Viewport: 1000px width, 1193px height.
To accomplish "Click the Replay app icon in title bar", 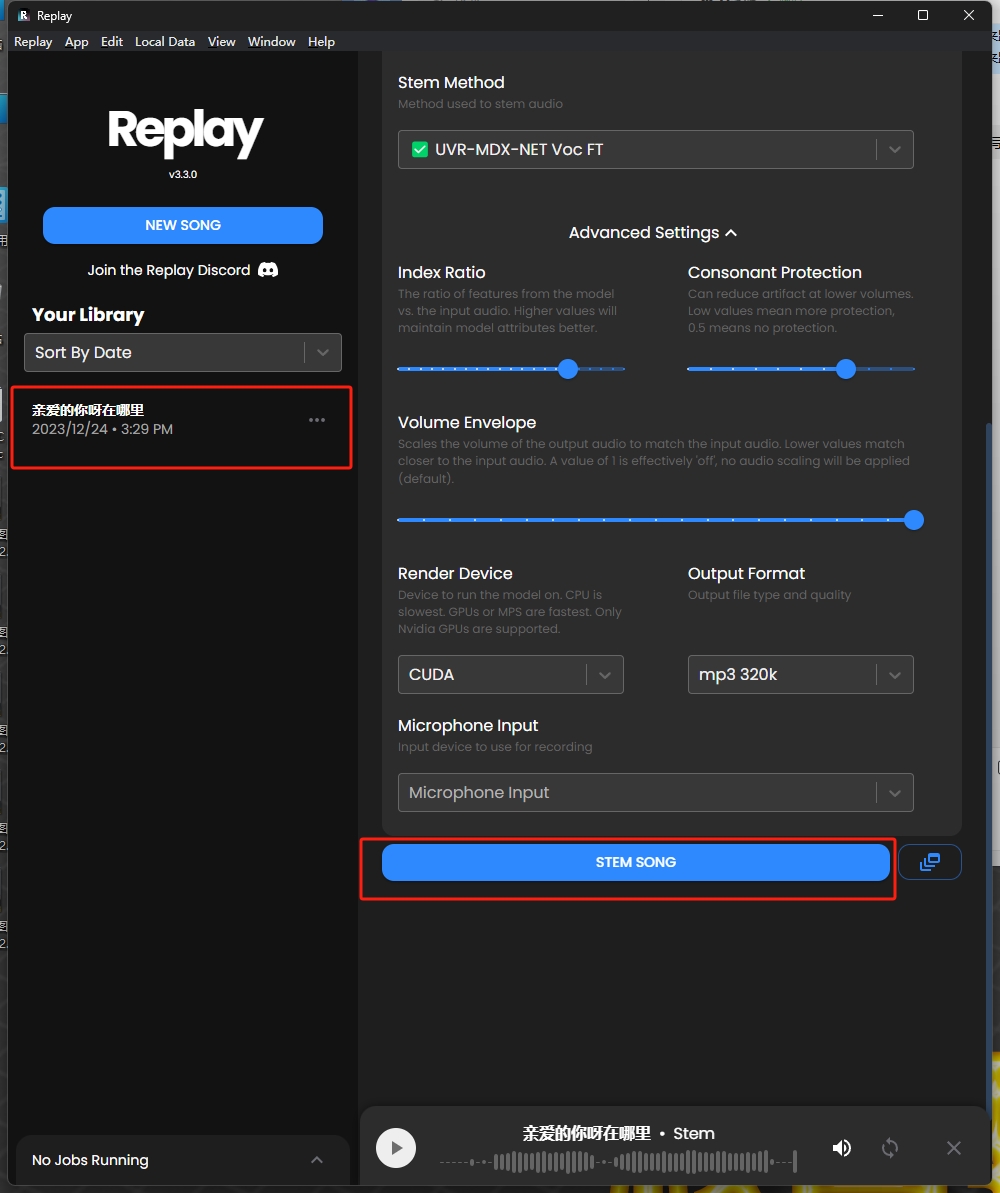I will click(x=24, y=15).
